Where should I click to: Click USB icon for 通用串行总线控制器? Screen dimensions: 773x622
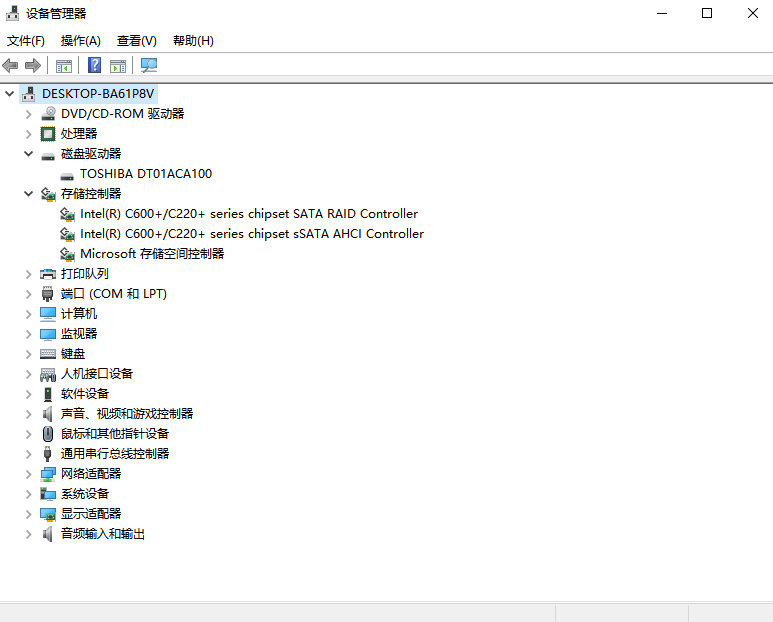click(47, 454)
